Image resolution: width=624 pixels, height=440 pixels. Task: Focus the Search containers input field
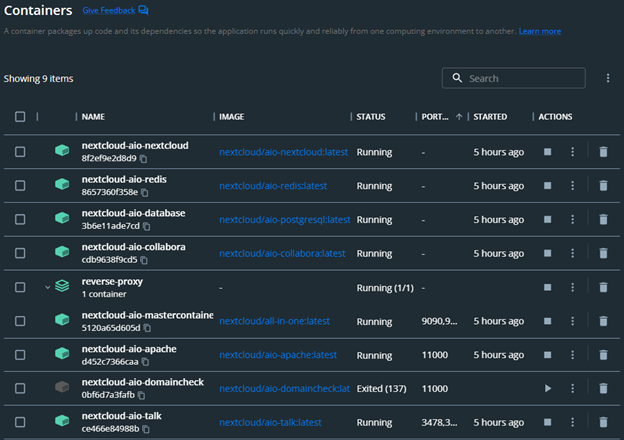[513, 78]
